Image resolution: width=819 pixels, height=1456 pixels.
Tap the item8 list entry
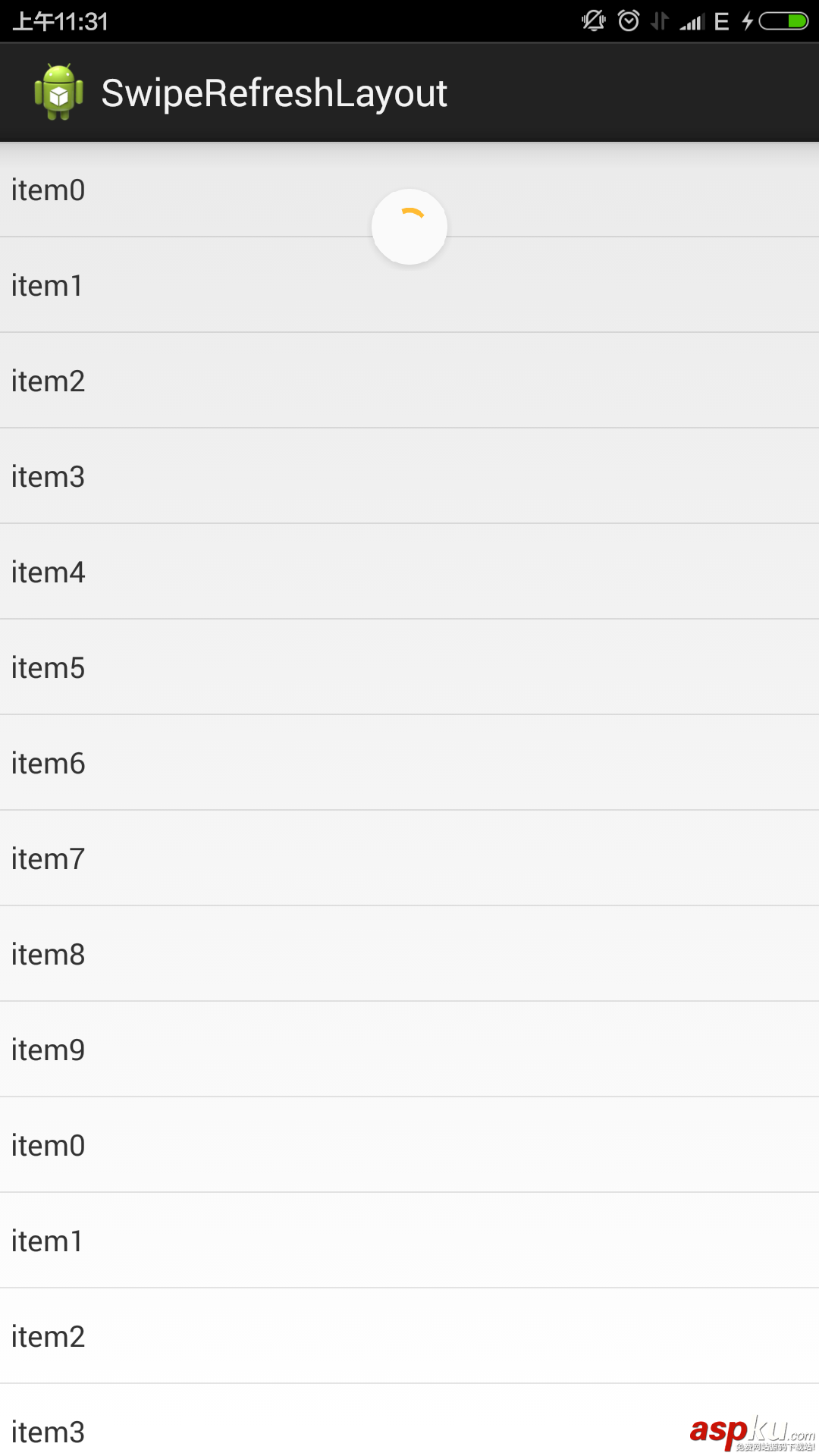point(409,954)
